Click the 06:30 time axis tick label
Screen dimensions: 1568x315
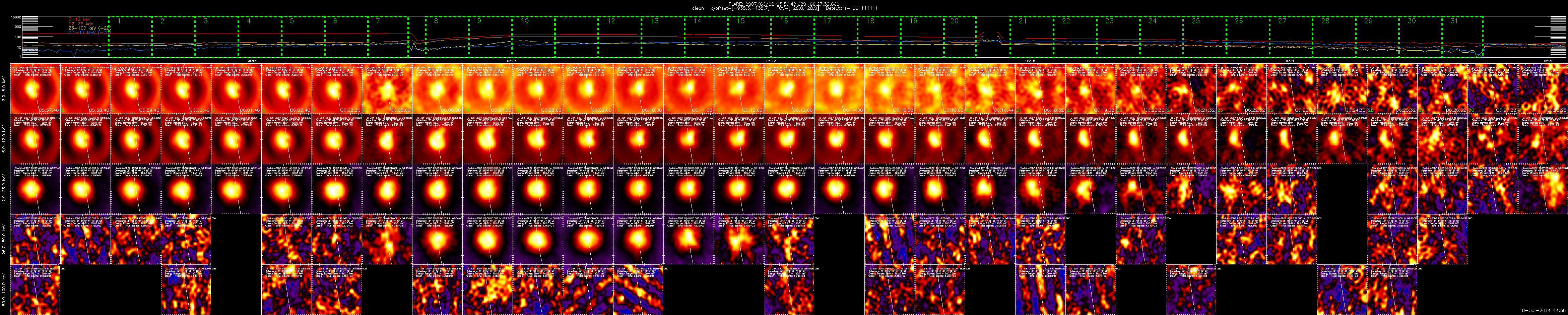click(1549, 61)
